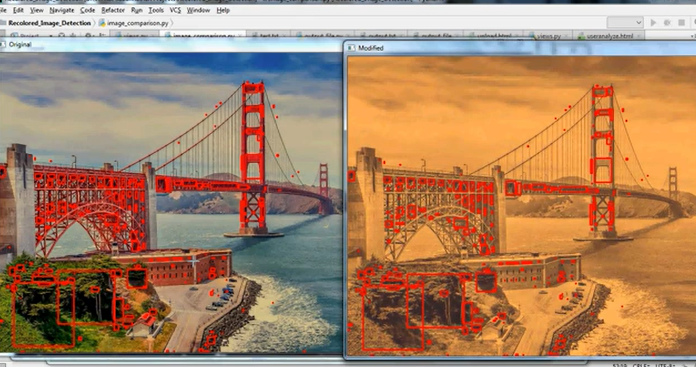Image resolution: width=696 pixels, height=367 pixels.
Task: Click the Original window icon
Action: point(3,44)
